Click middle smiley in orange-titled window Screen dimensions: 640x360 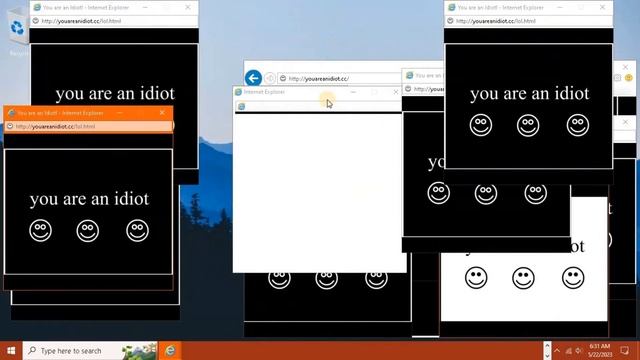[88, 231]
